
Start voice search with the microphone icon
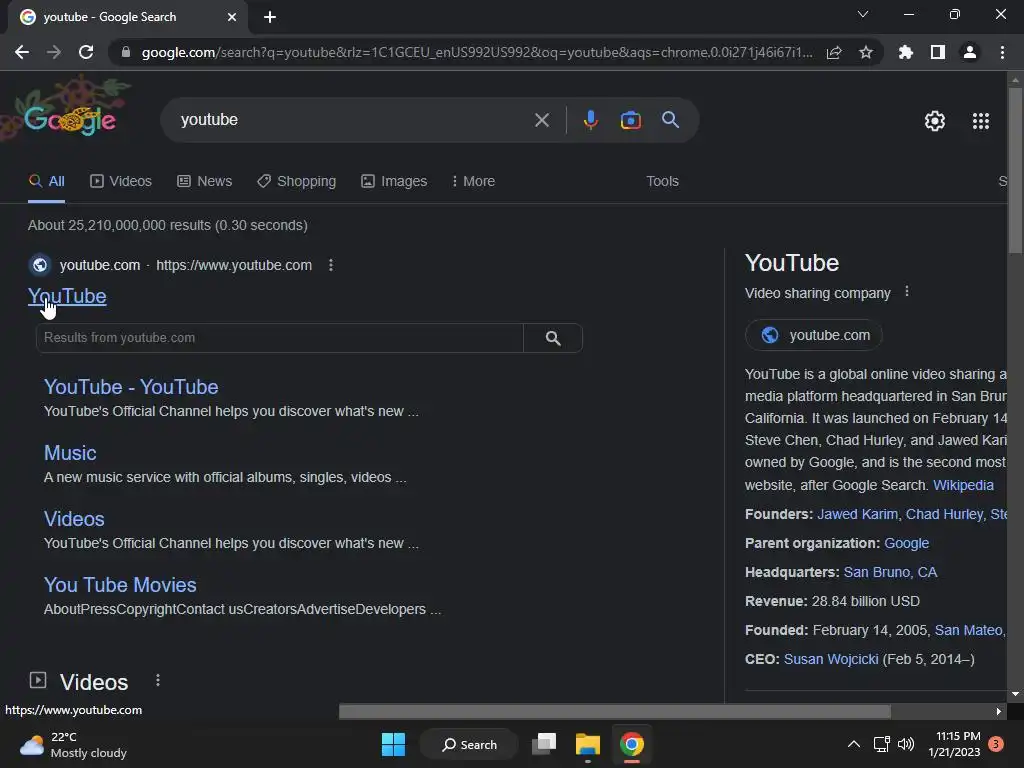(590, 120)
